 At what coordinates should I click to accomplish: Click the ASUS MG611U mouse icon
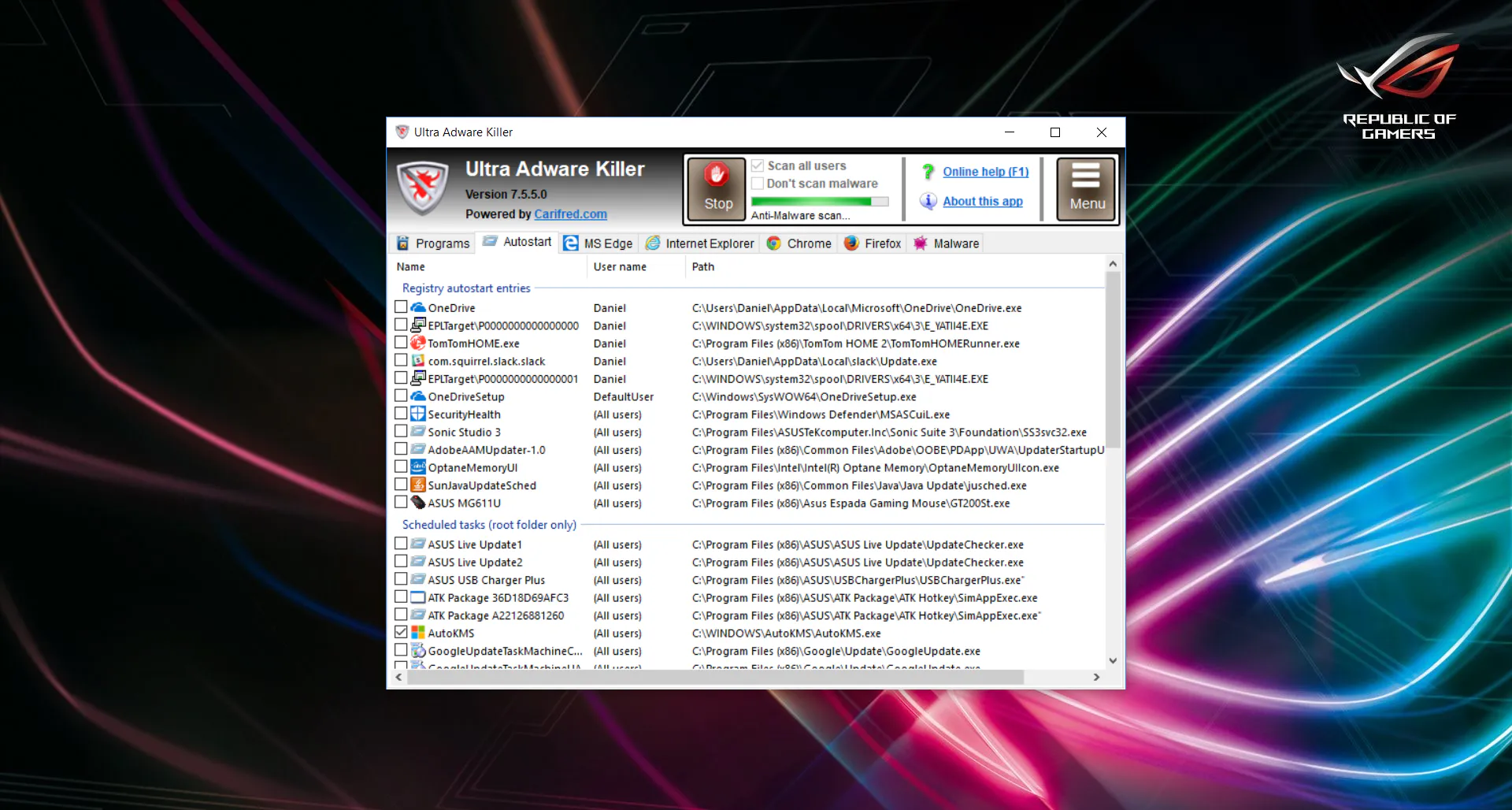coord(418,502)
